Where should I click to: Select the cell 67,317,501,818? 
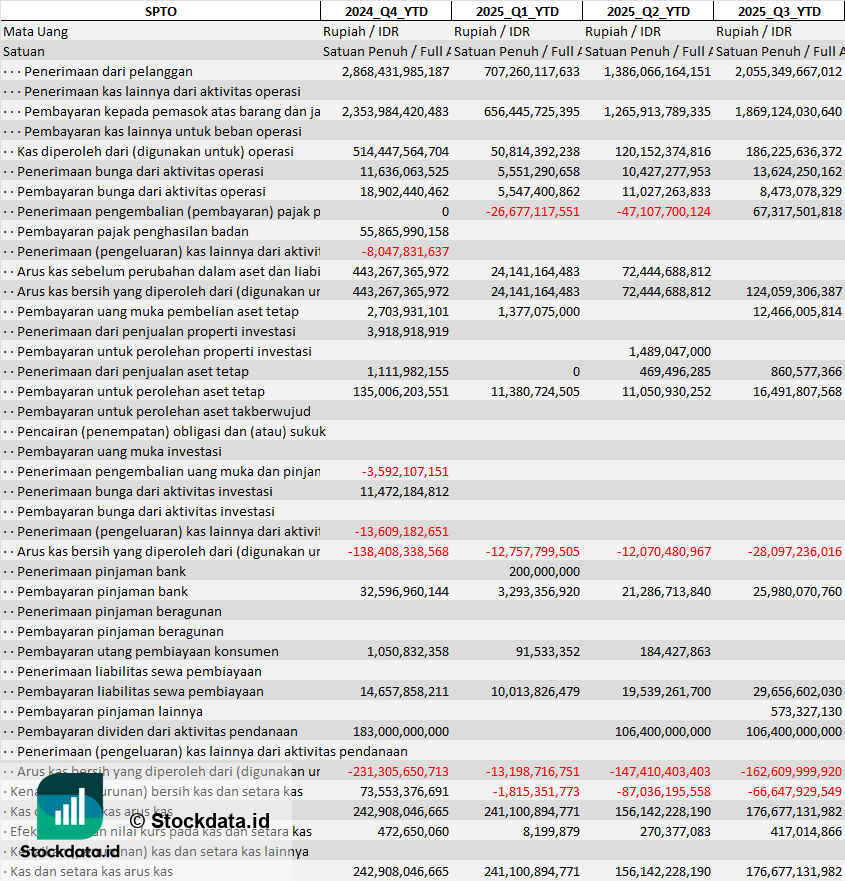[x=797, y=212]
